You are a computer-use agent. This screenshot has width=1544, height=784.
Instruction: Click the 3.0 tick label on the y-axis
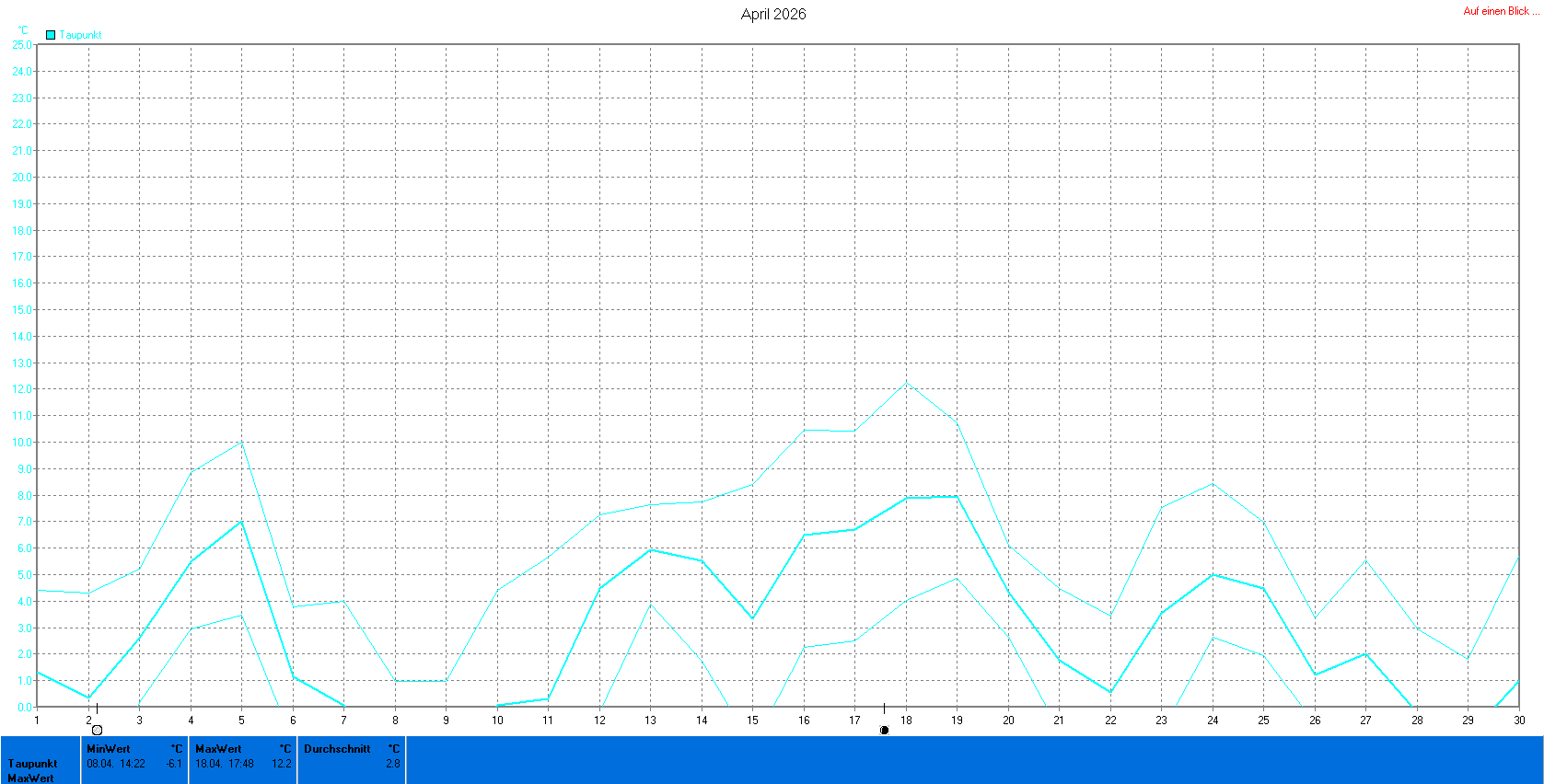[24, 628]
